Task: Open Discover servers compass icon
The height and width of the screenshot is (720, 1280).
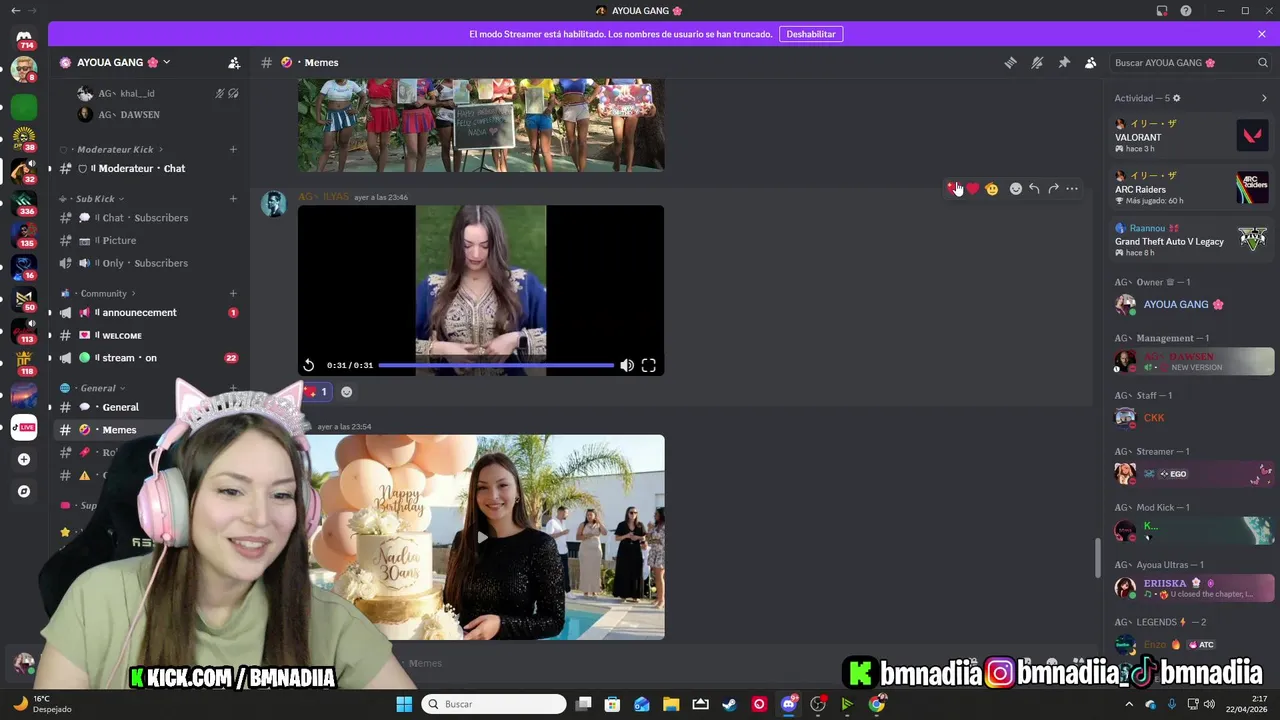Action: point(24,491)
